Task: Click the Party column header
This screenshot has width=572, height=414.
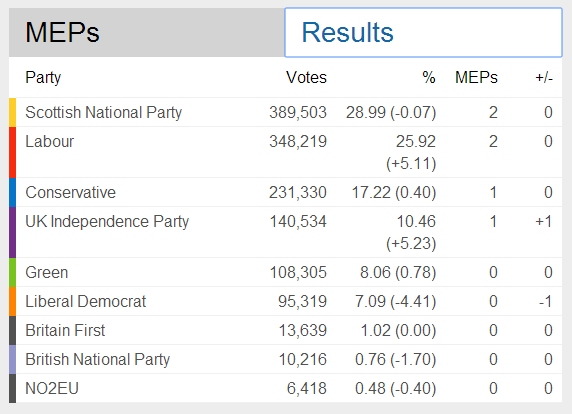Action: [43, 78]
